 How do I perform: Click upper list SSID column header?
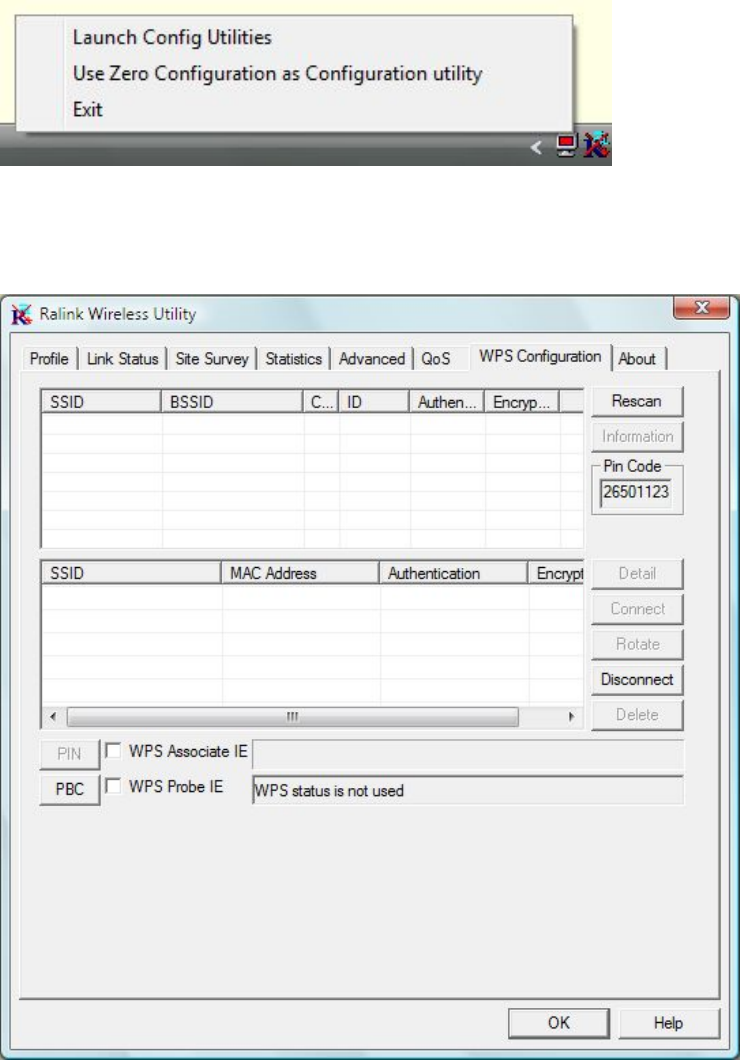pyautogui.click(x=101, y=402)
